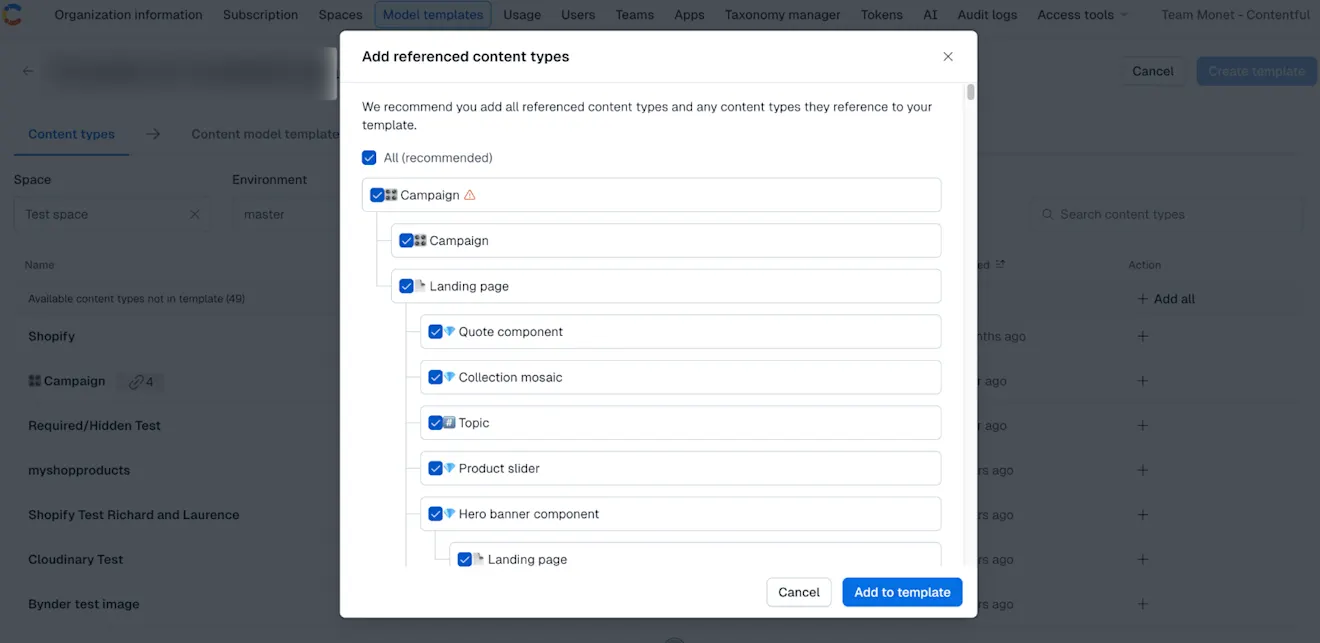Switch to the Usage tab
1320x643 pixels.
[521, 14]
